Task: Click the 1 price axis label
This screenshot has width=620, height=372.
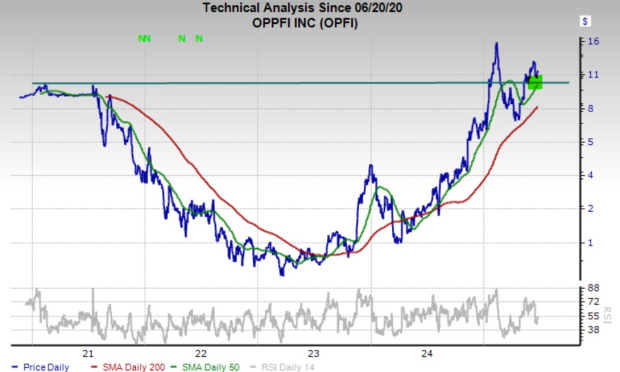Action: click(591, 242)
